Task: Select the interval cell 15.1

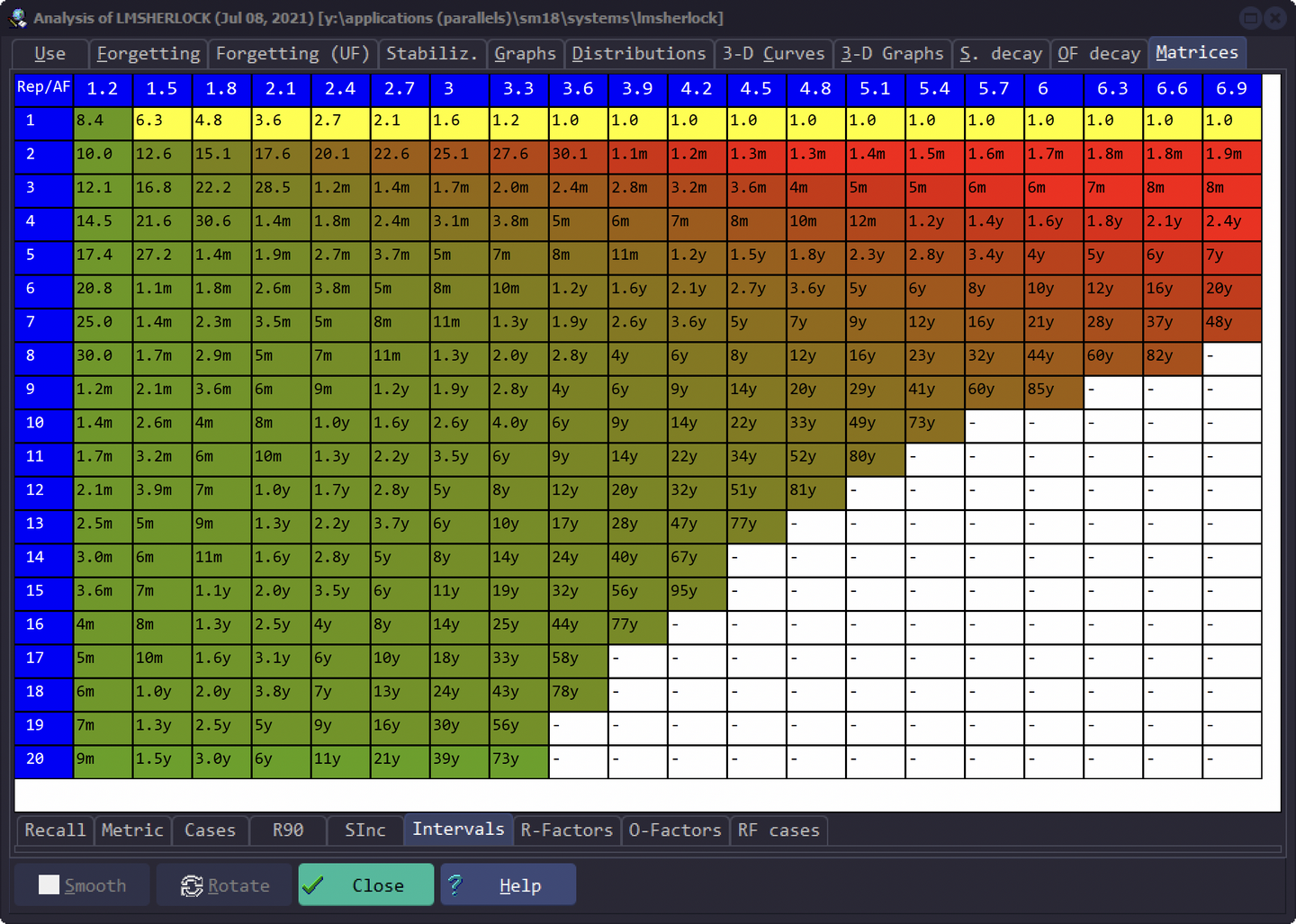Action: click(x=221, y=157)
